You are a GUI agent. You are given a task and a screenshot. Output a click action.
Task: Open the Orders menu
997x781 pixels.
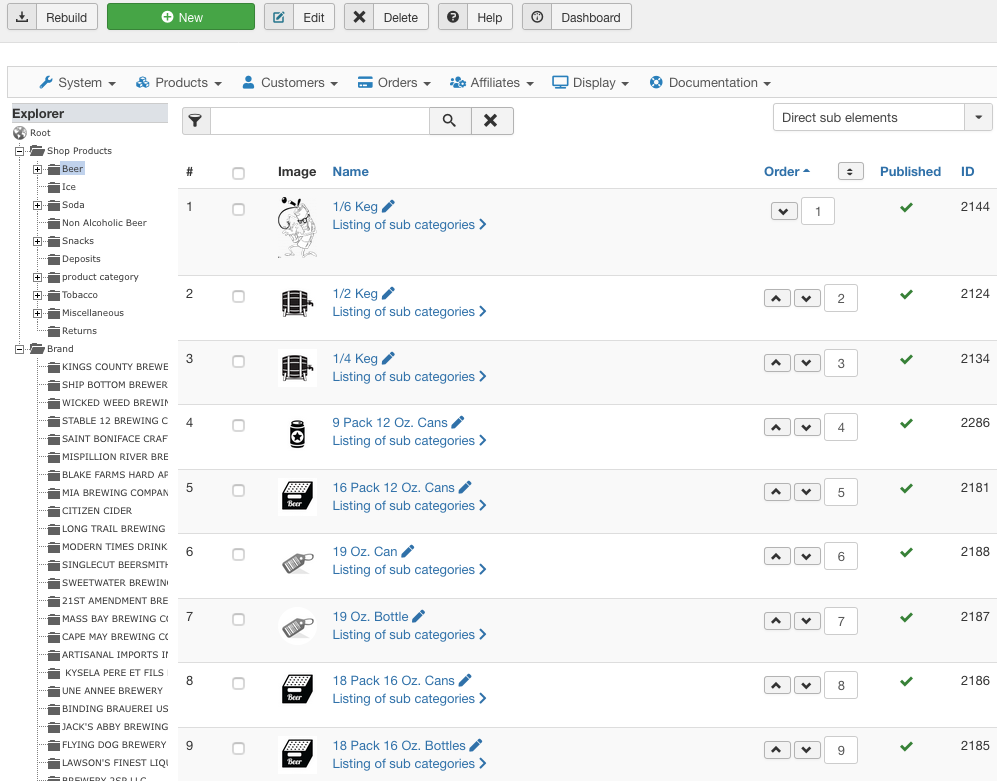click(394, 83)
